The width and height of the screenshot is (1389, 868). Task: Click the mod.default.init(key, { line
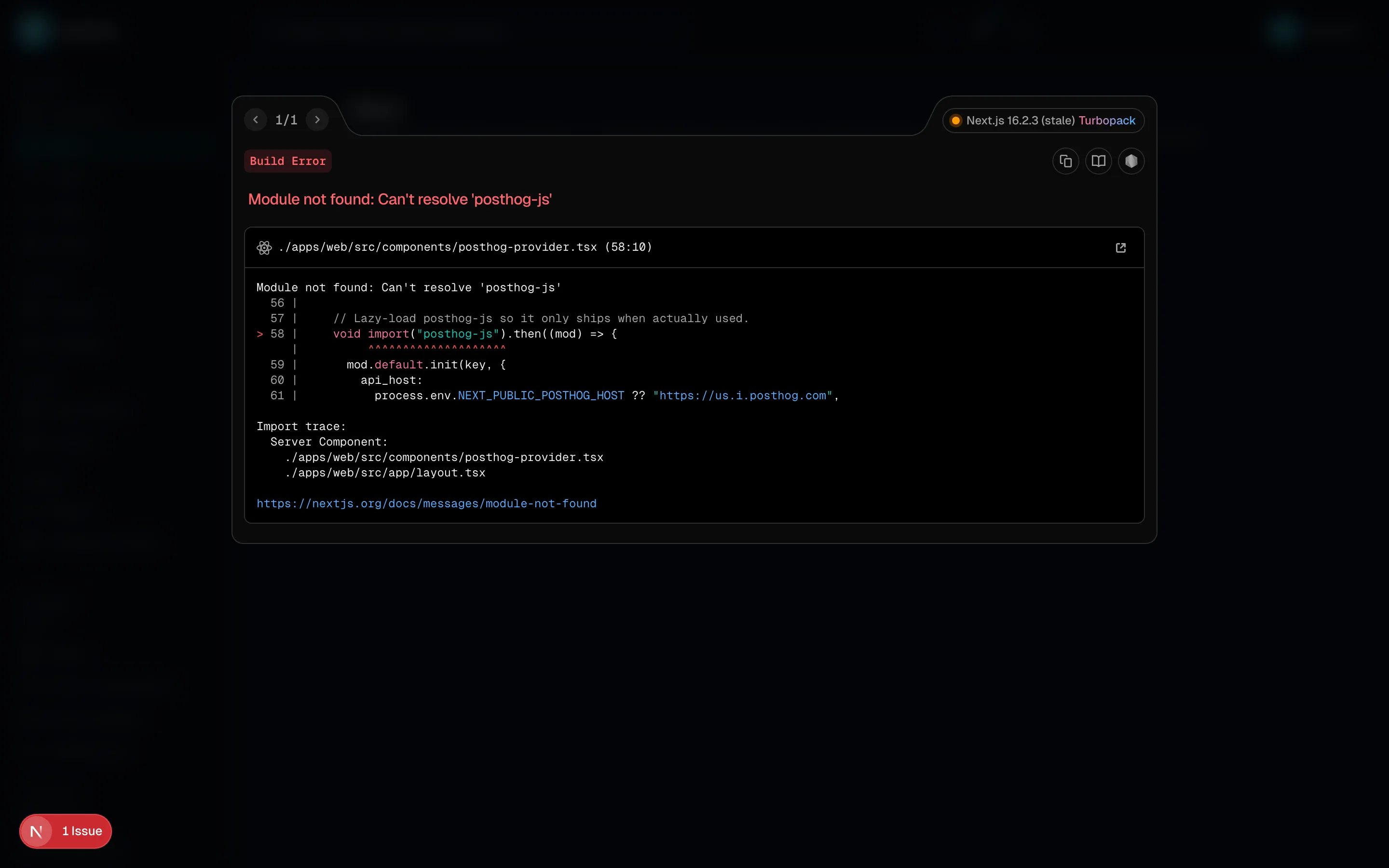tap(426, 365)
